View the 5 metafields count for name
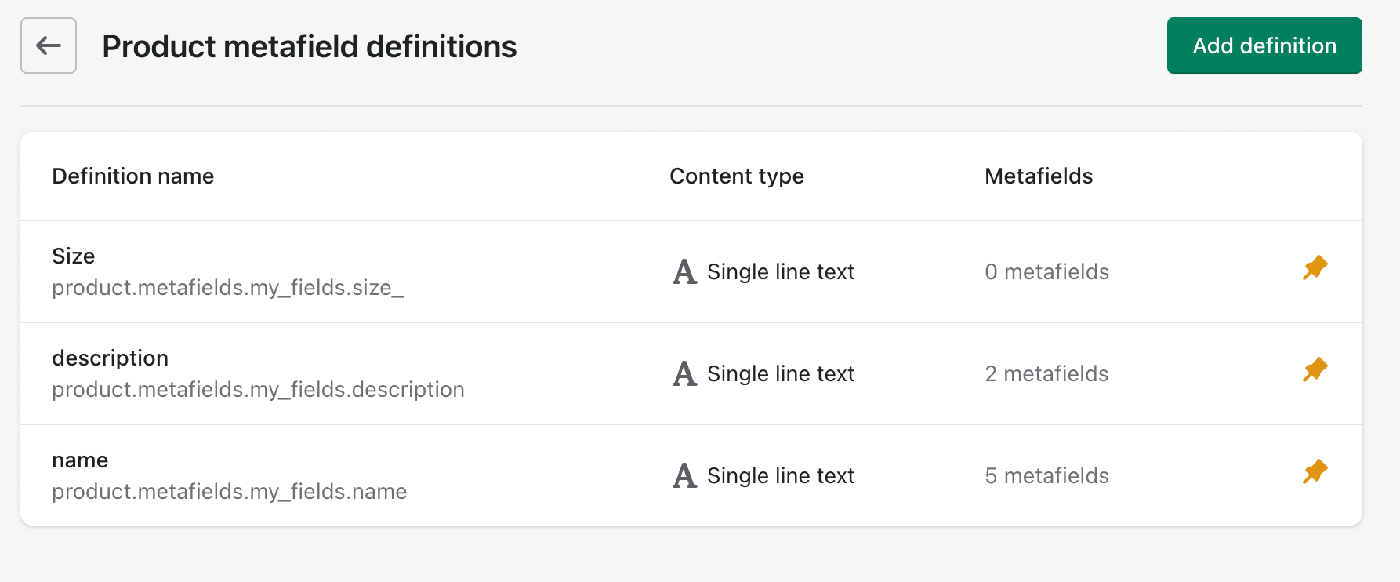1400x582 pixels. (x=1047, y=476)
